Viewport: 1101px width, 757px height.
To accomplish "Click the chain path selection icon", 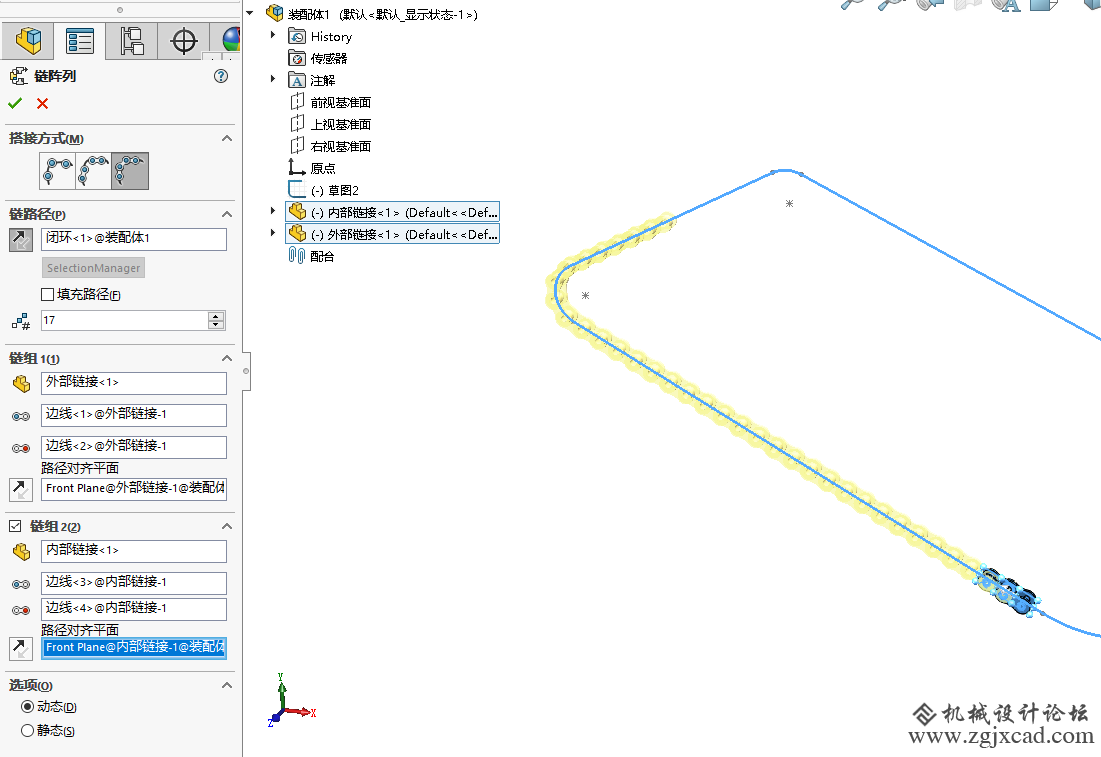I will click(x=20, y=239).
